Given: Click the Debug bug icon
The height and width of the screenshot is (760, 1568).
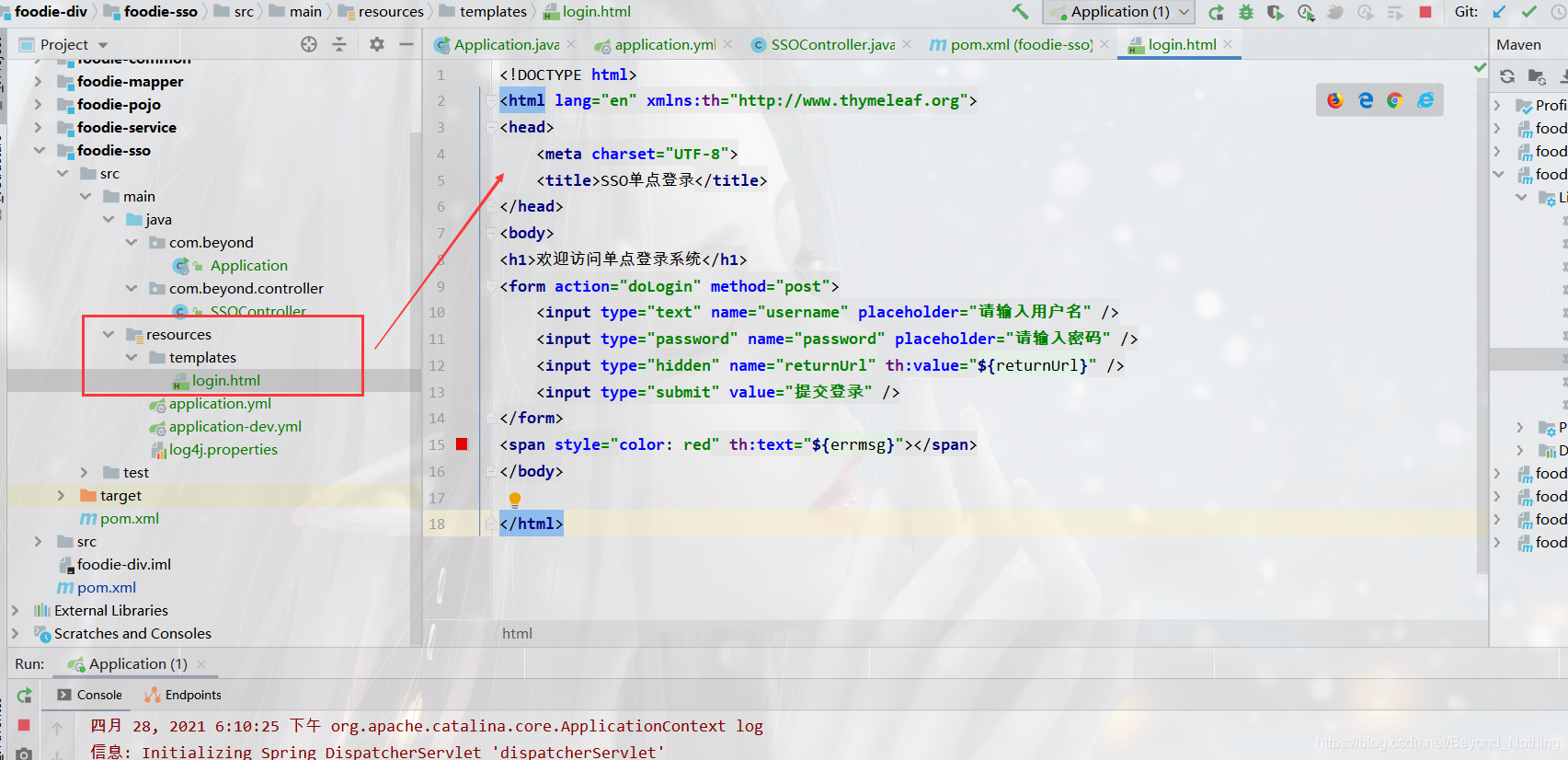Looking at the screenshot, I should [1245, 12].
